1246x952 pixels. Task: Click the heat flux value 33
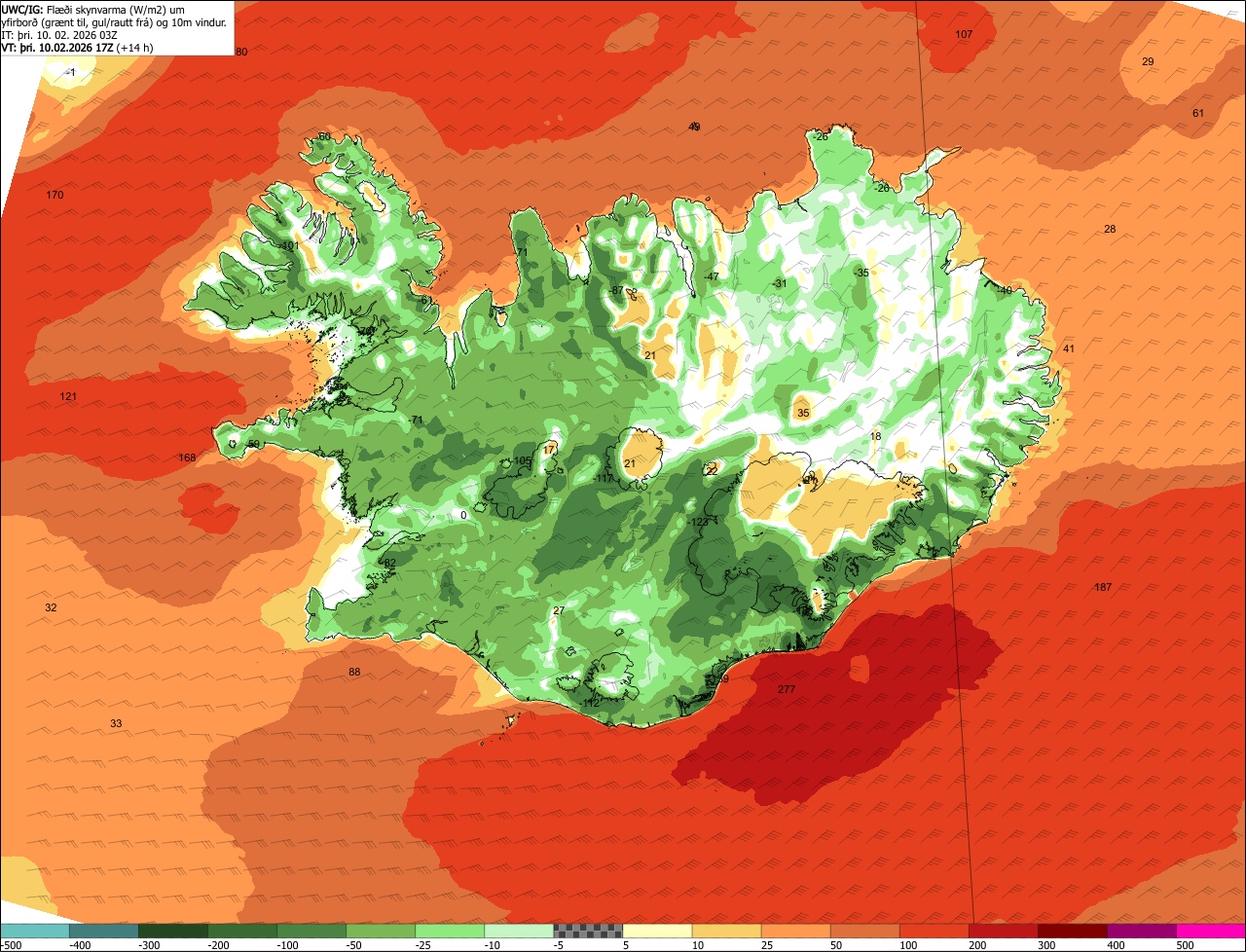(116, 723)
